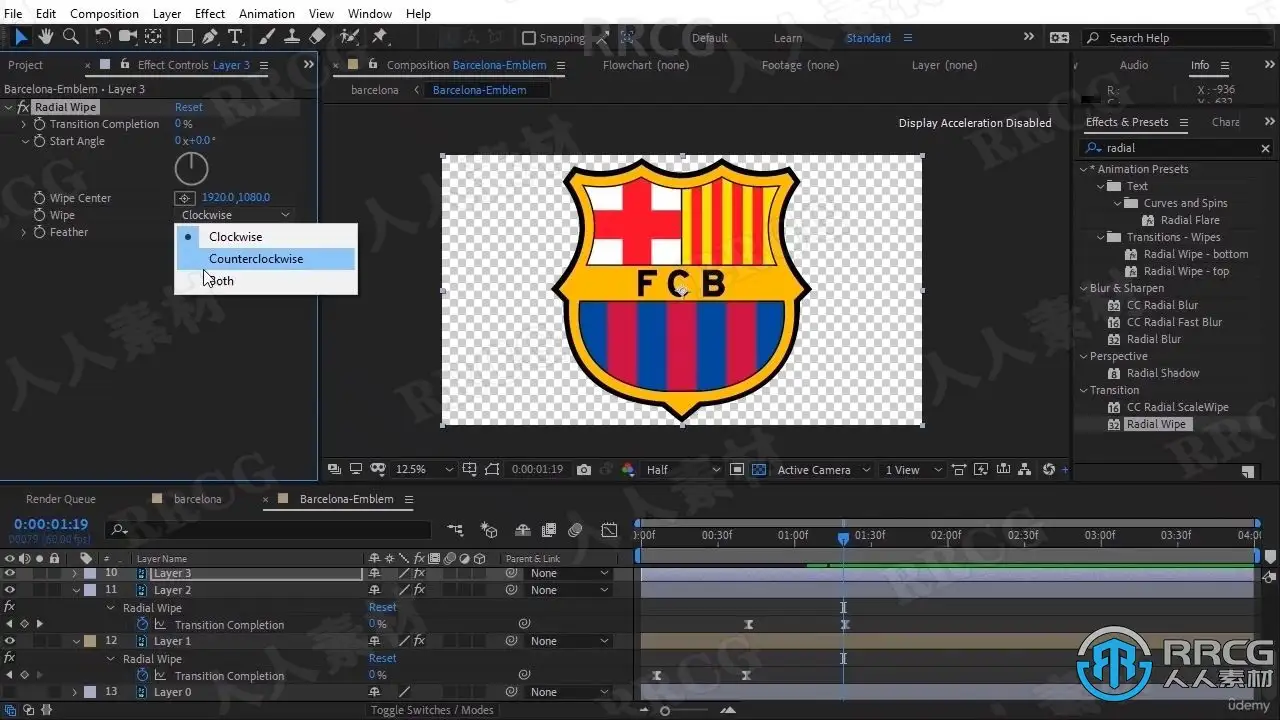Select Counterclockwise in the Wipe dropdown list
Screen dimensions: 1280x720
coord(266,259)
